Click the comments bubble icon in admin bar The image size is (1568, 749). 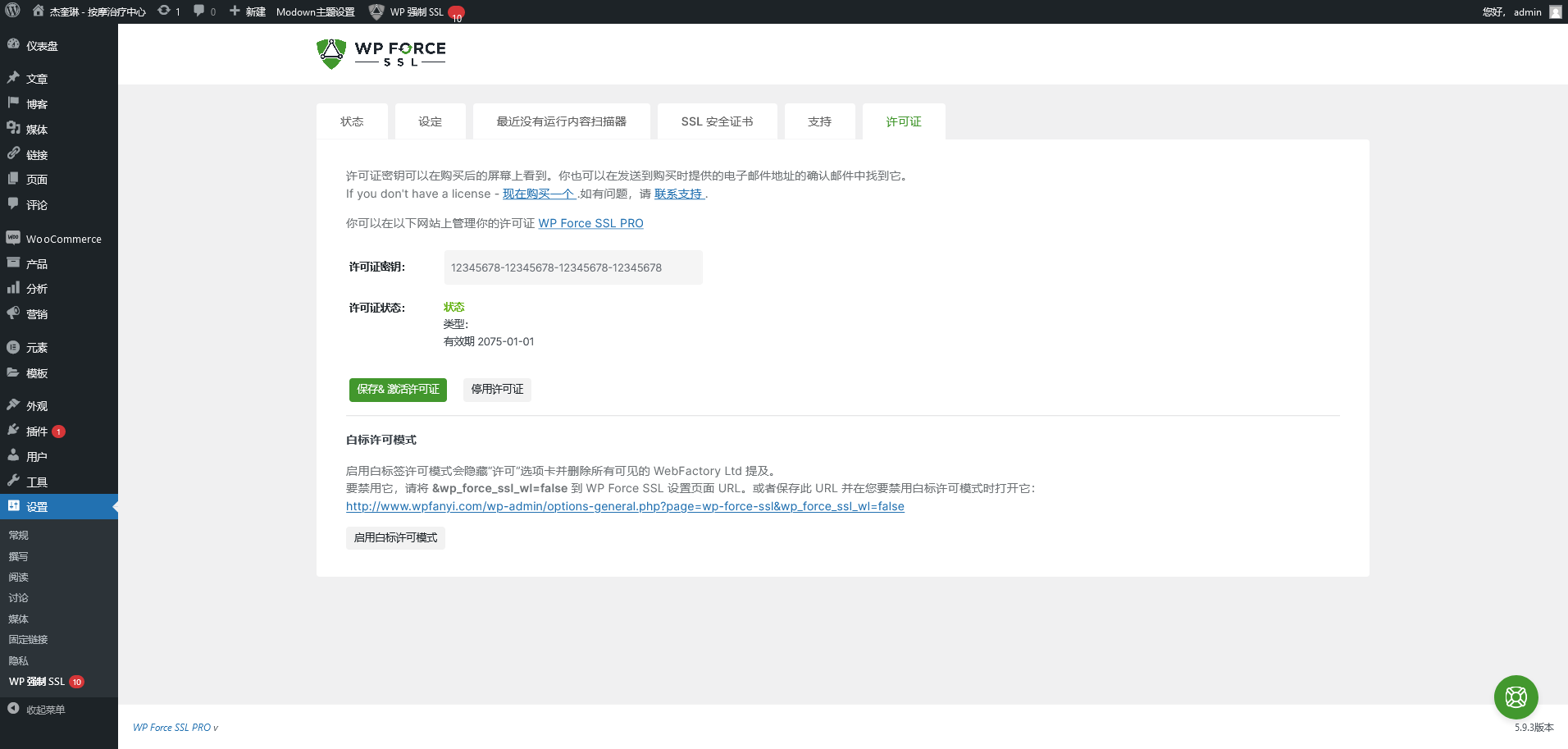click(199, 11)
